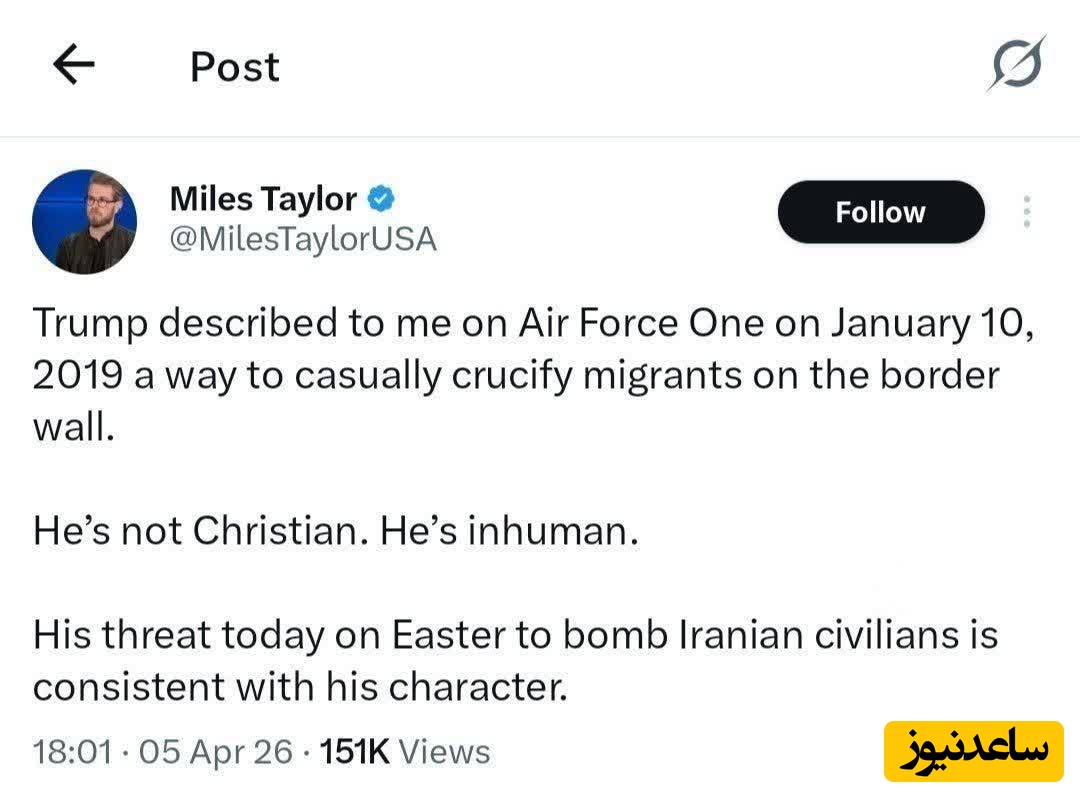This screenshot has width=1080, height=798.
Task: Click the line 'consistent with his character.'
Action: coord(300,687)
